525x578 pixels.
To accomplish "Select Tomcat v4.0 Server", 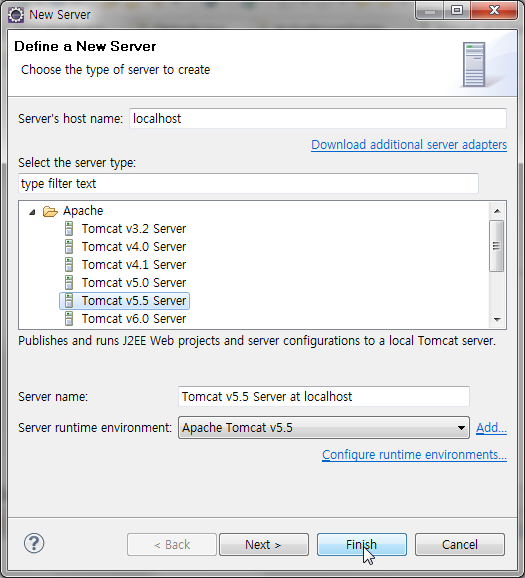I will pyautogui.click(x=134, y=247).
